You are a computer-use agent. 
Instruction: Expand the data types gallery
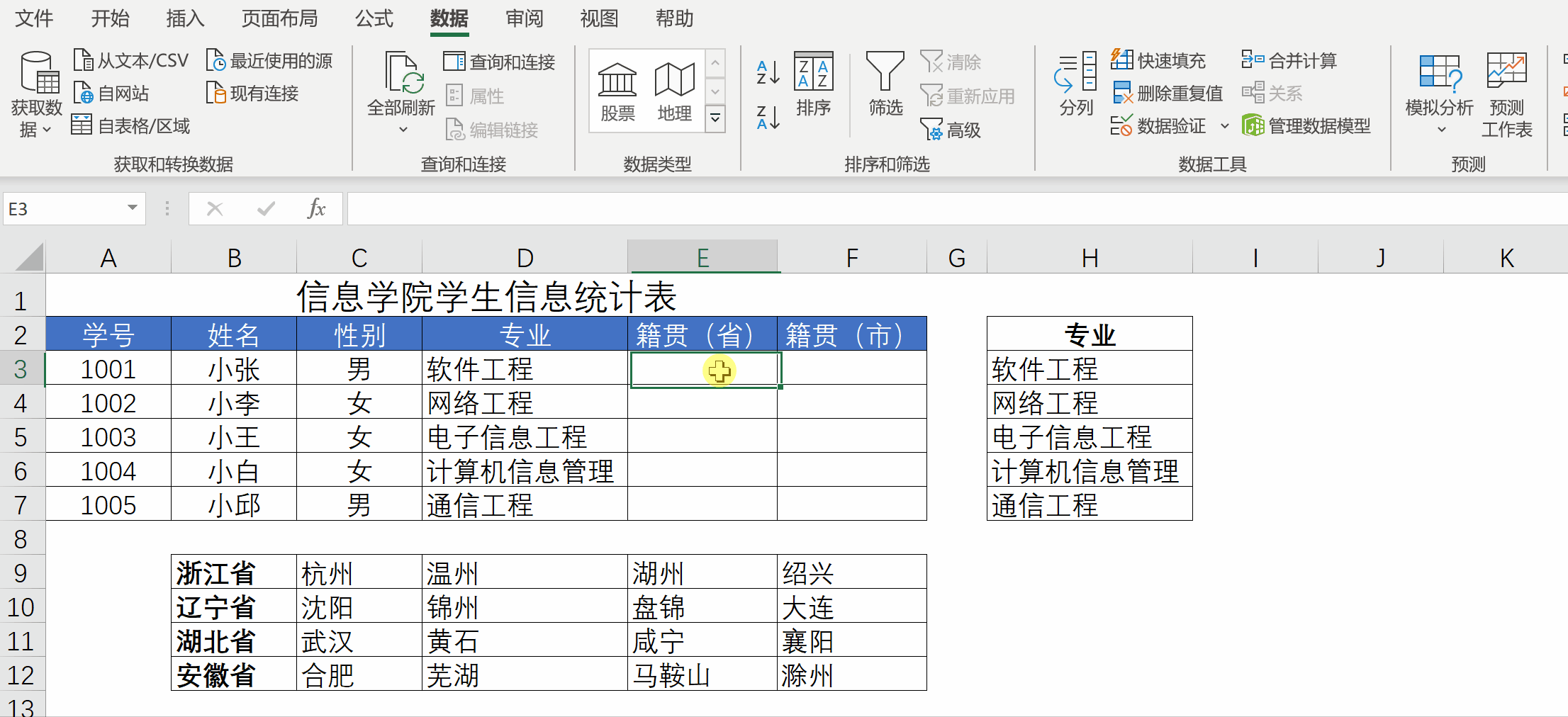[715, 118]
